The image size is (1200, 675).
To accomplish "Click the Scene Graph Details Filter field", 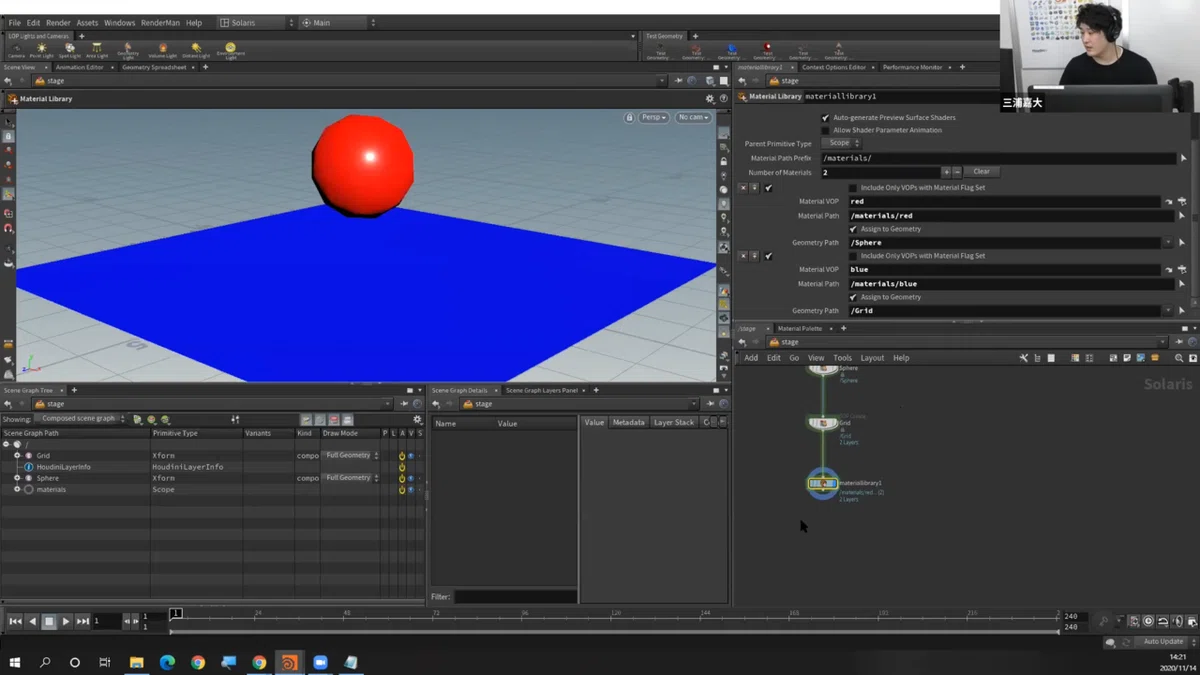I will (515, 597).
